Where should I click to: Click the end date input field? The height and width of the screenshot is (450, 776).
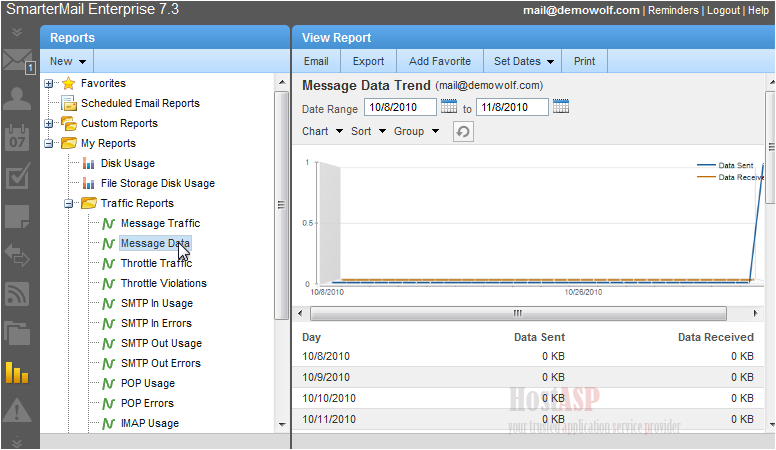(512, 107)
